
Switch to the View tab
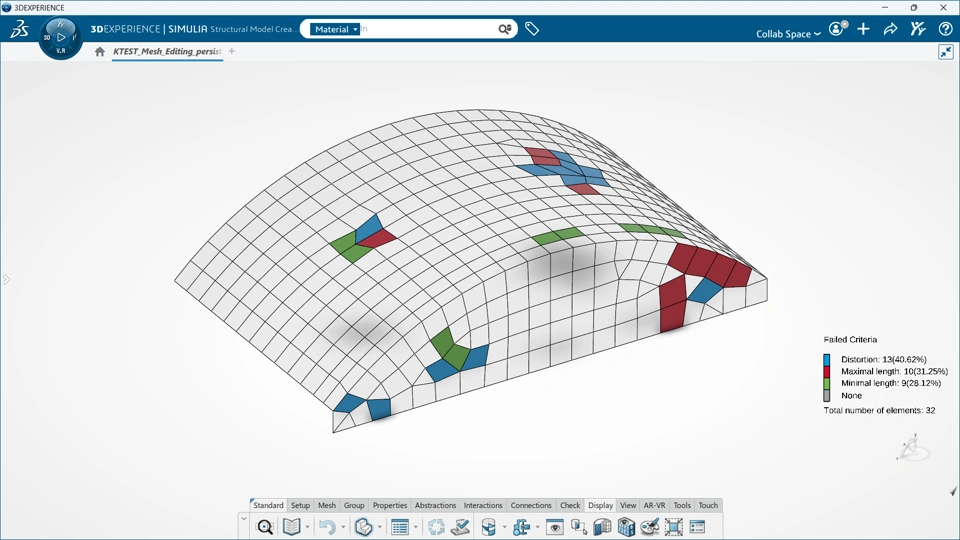pos(628,505)
